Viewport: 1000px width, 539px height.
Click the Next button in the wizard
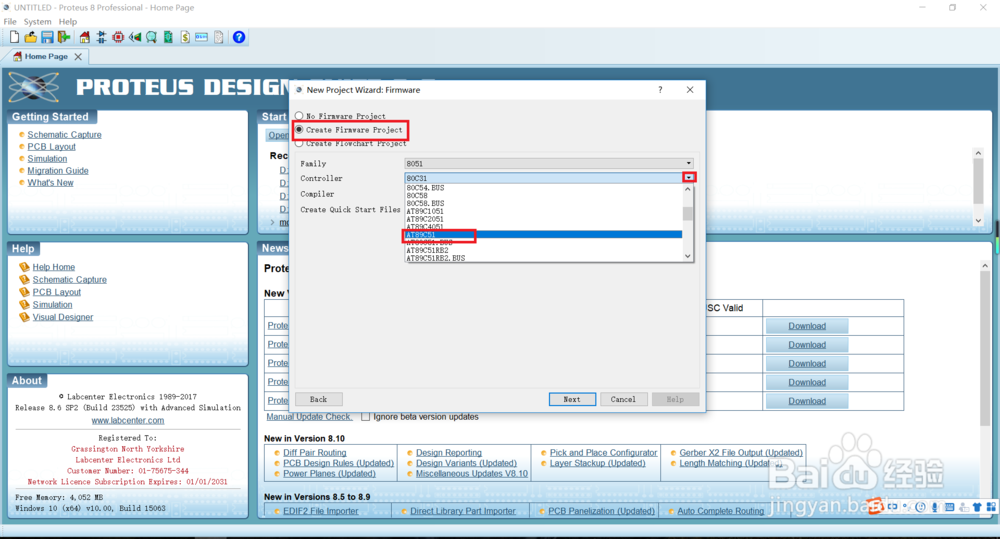572,399
